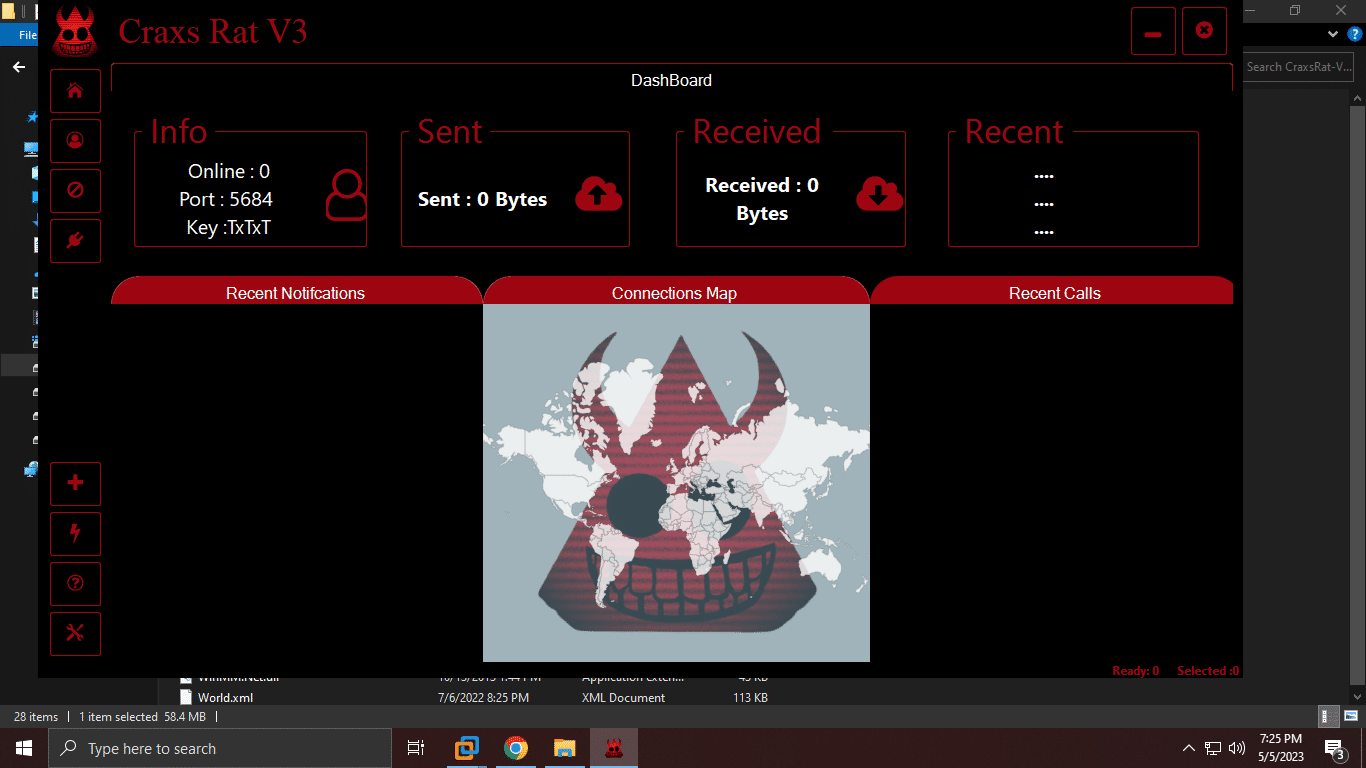Screen dimensions: 1366x768
Task: Click the Search CraxsRat box in Explorer
Action: (x=1298, y=67)
